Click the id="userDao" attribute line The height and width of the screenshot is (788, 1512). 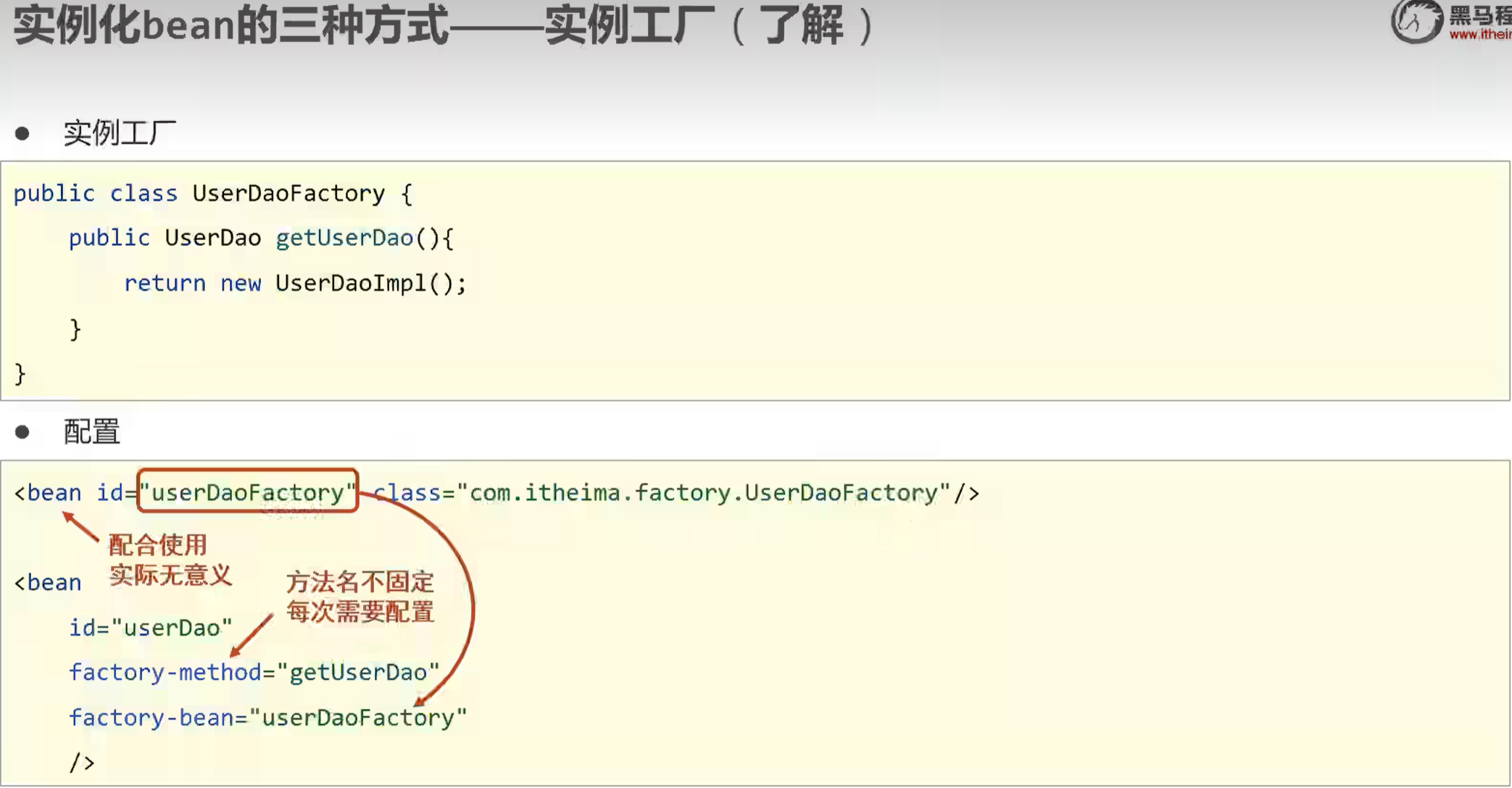(x=151, y=628)
